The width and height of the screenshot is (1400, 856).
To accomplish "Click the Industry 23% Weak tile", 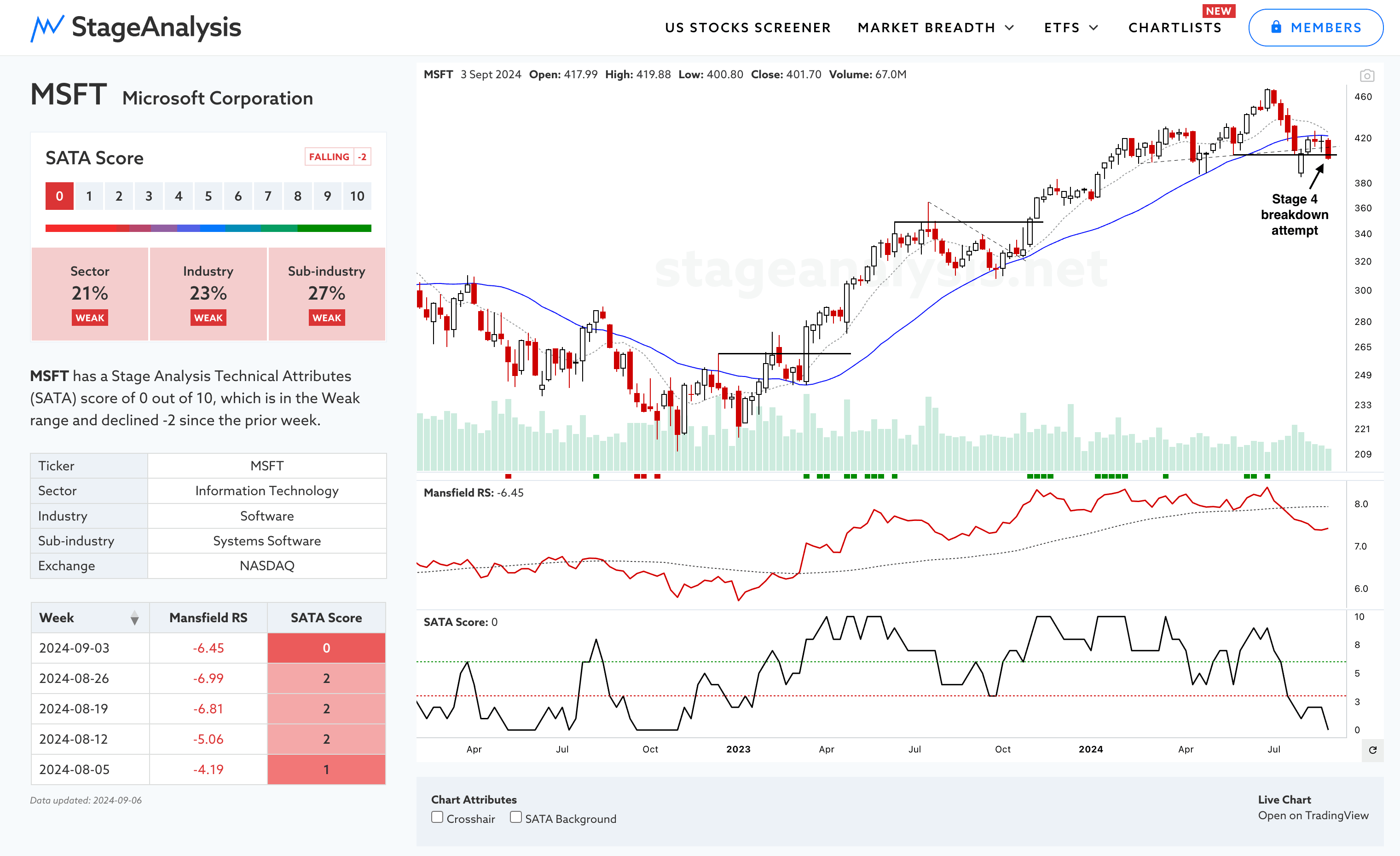I will point(208,294).
